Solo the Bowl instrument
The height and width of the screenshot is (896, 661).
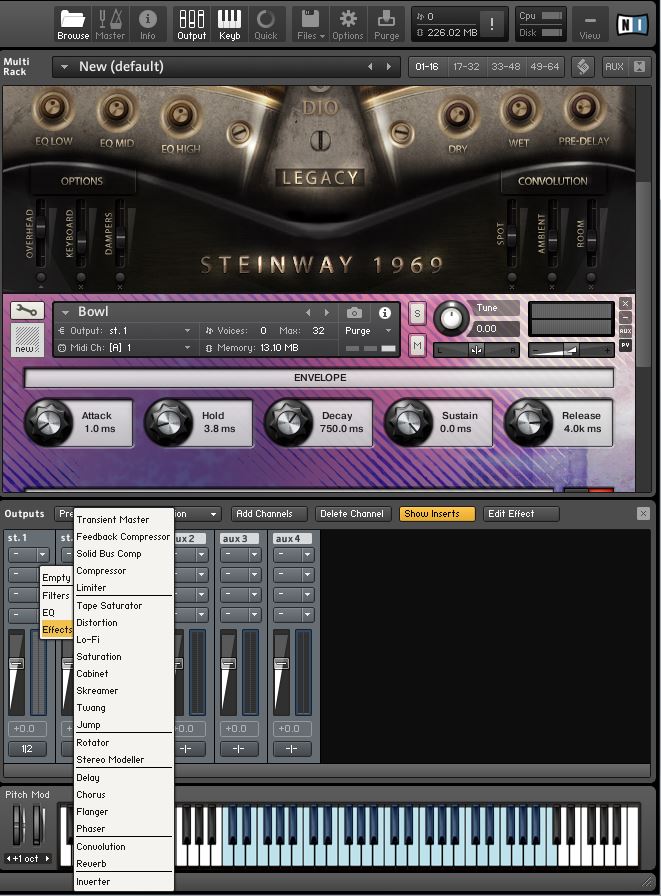(417, 313)
